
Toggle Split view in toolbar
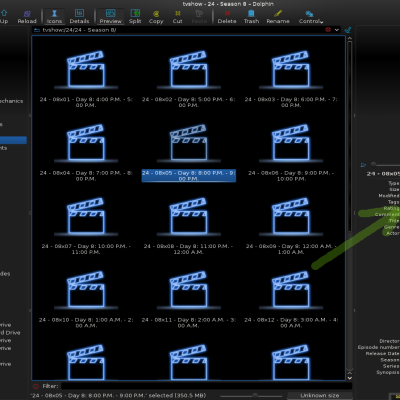(135, 17)
